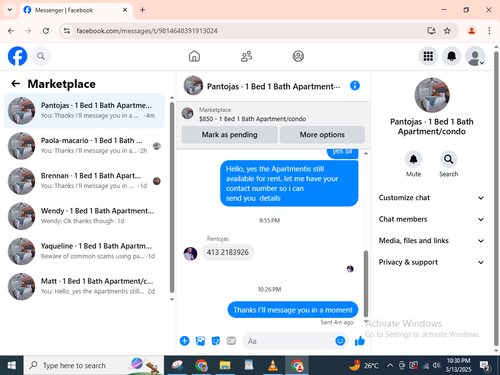Open Facebook search magnifier icon
Viewport: 500px width, 375px height.
[41, 56]
